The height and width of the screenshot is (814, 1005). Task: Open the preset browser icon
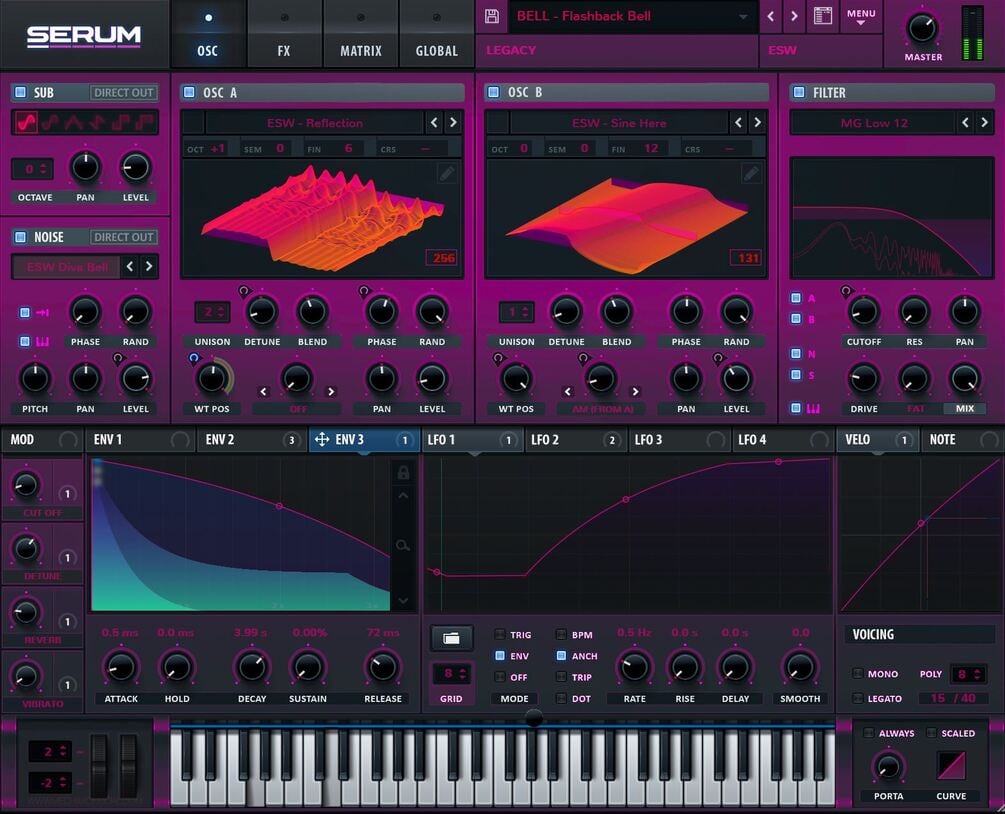pos(823,16)
